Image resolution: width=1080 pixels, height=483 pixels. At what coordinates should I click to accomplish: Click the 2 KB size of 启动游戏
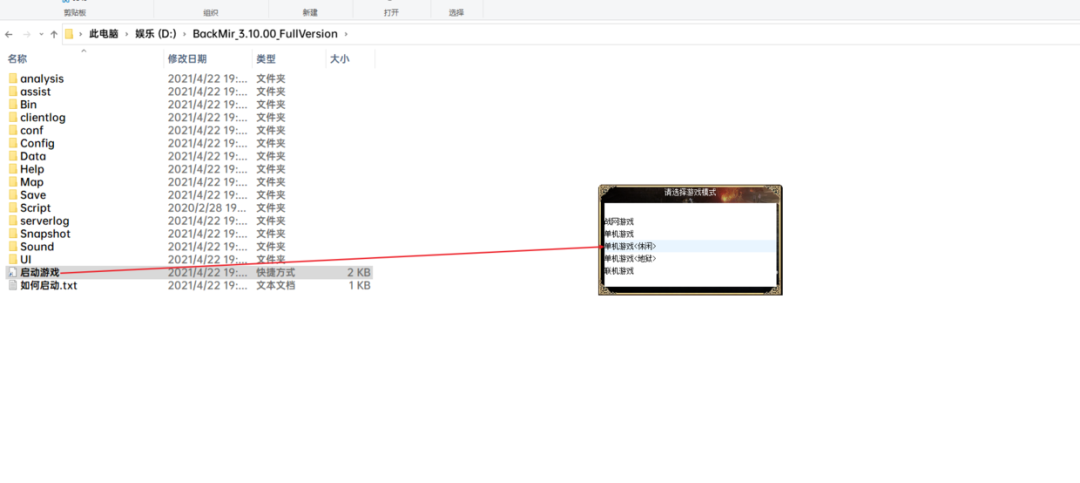tap(359, 272)
